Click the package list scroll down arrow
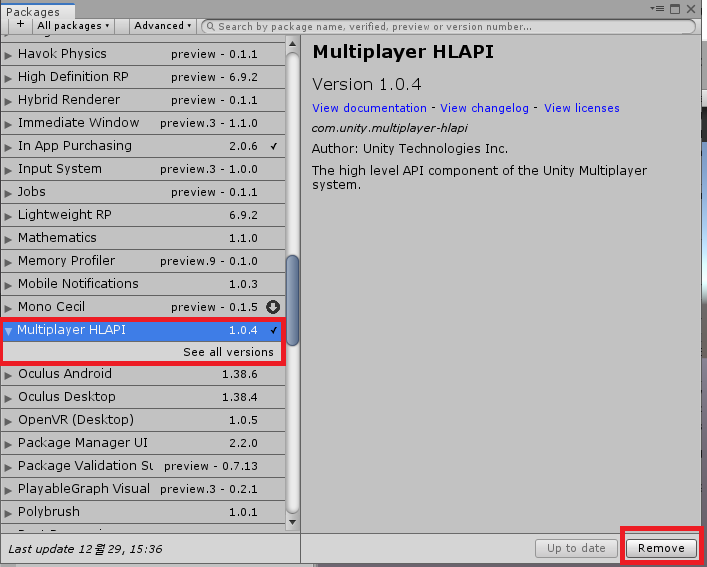This screenshot has width=707, height=567. (x=292, y=522)
